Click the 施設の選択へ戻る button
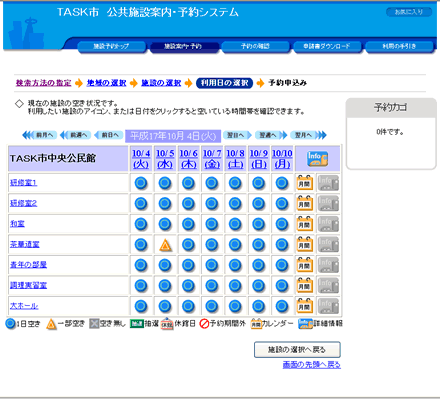Viewport: 440px width, 399px height. click(x=297, y=350)
